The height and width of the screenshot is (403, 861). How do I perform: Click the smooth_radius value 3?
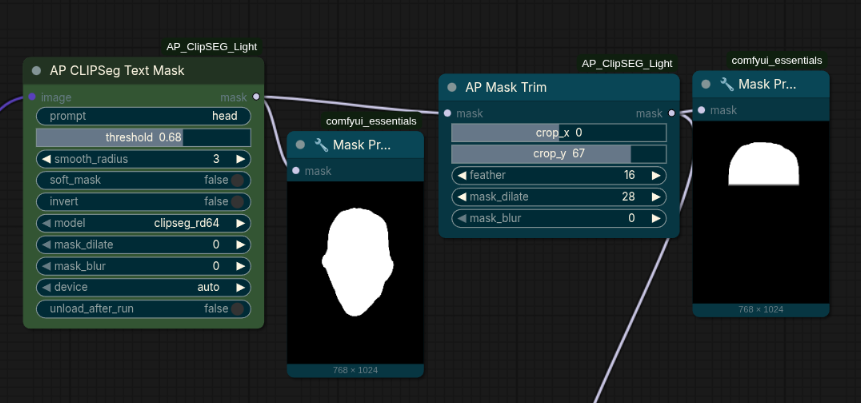click(x=216, y=159)
